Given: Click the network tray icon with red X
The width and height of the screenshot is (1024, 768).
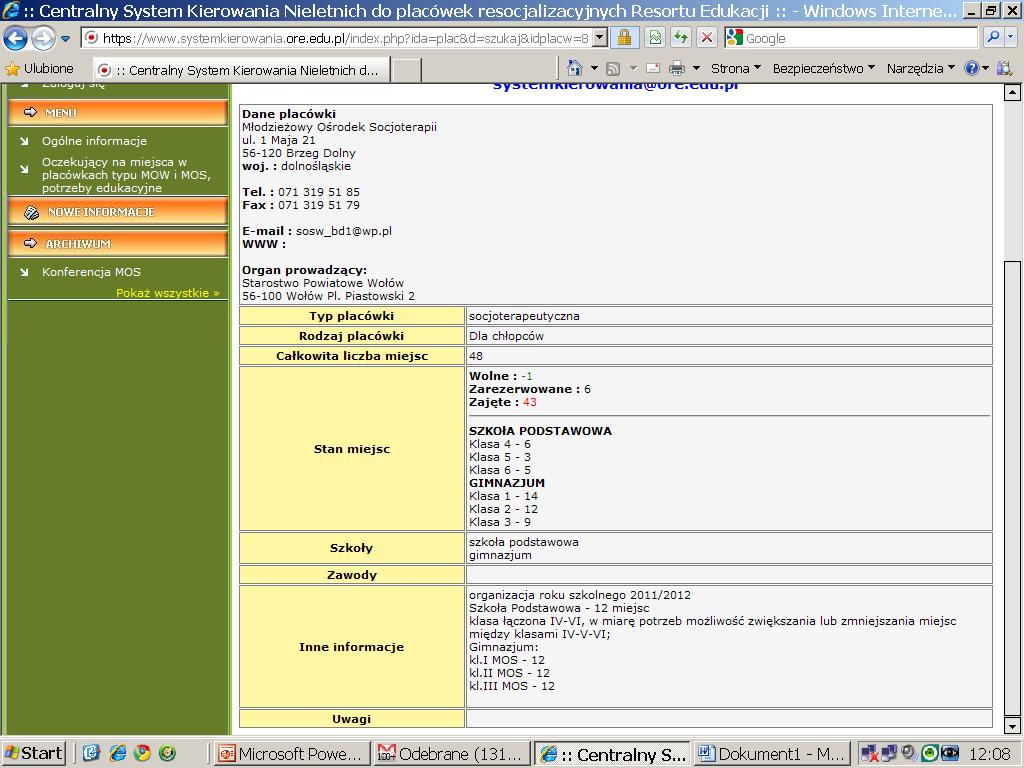Looking at the screenshot, I should point(869,754).
